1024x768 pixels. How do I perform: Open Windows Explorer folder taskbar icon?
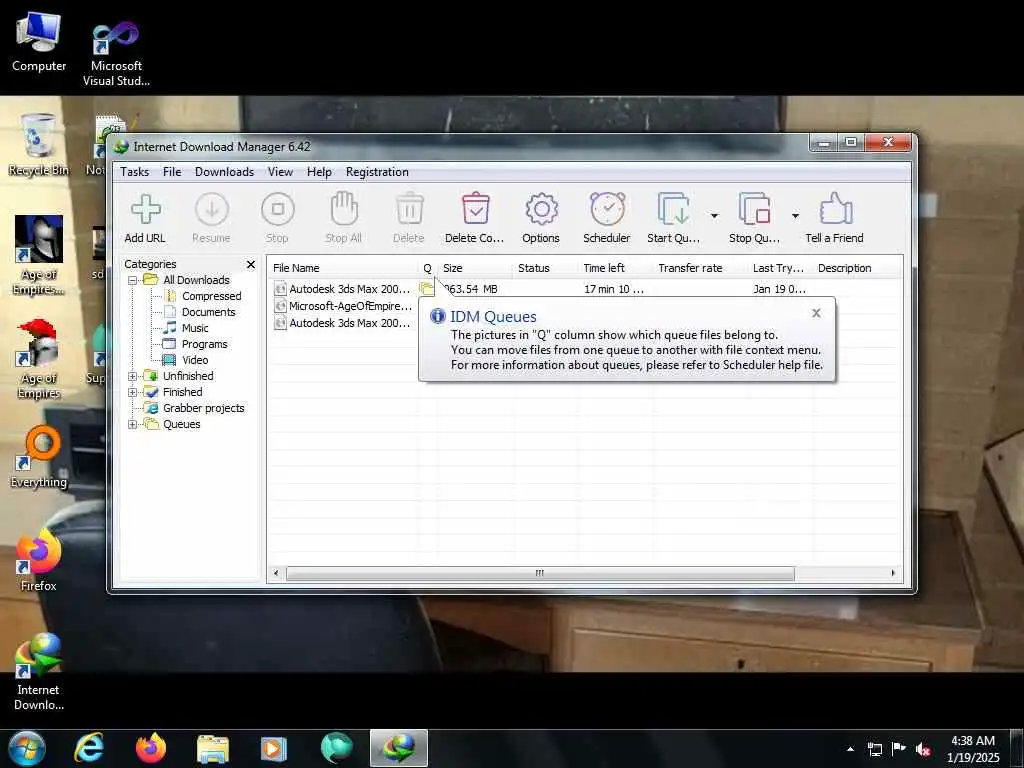[x=213, y=748]
